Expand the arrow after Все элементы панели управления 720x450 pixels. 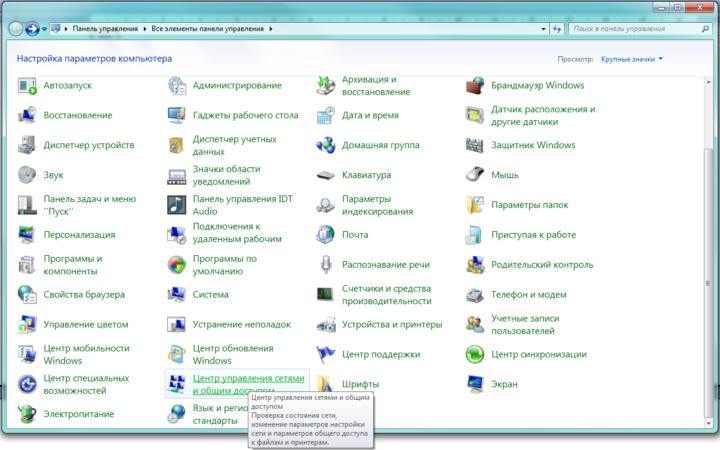[x=271, y=29]
